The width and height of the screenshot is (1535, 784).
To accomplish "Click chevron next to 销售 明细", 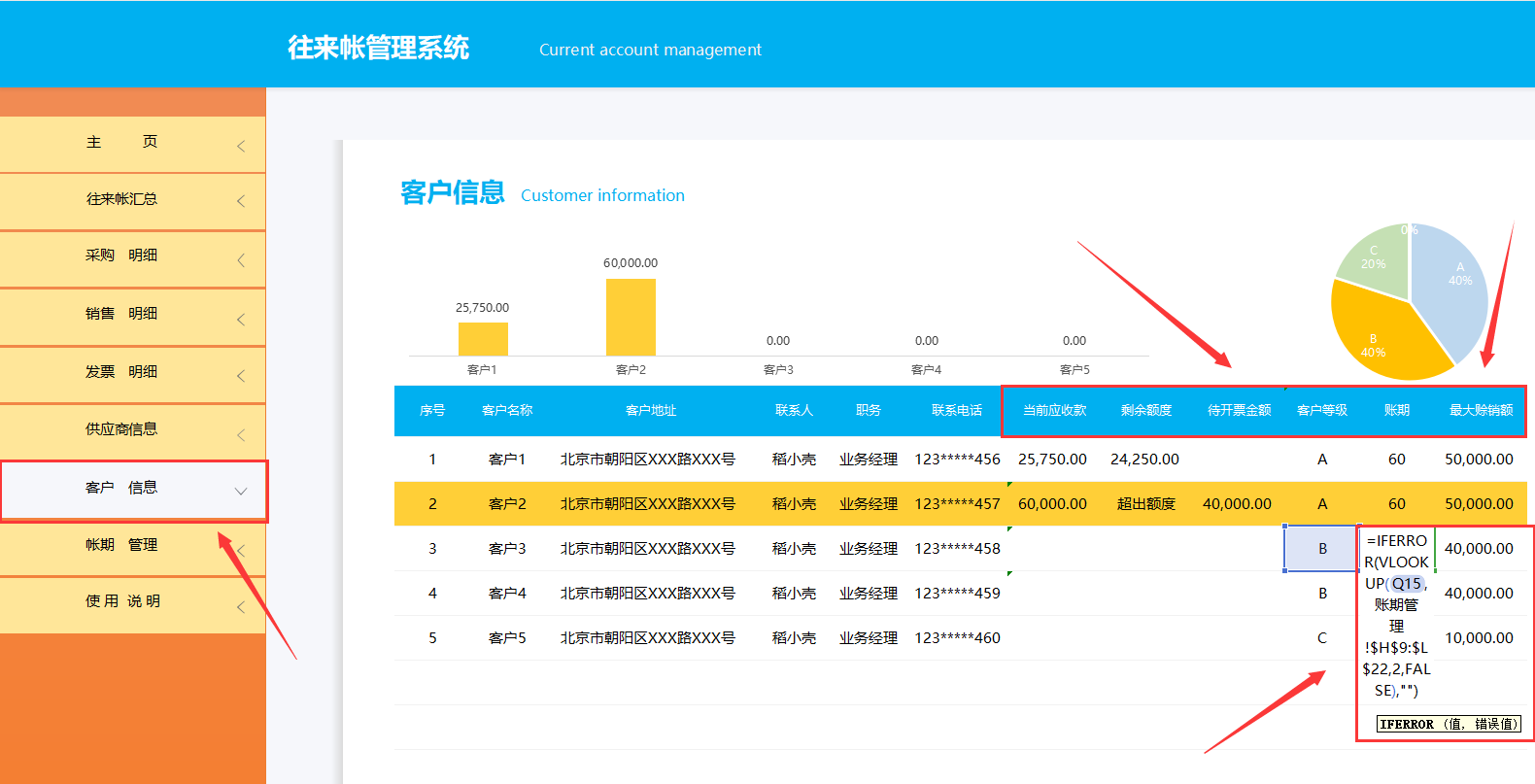I will [x=241, y=319].
